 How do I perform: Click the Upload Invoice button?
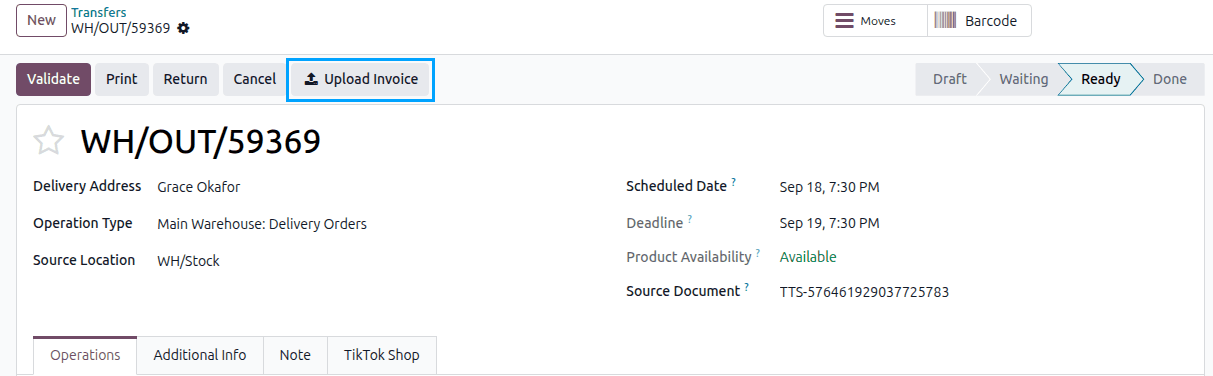[x=361, y=79]
